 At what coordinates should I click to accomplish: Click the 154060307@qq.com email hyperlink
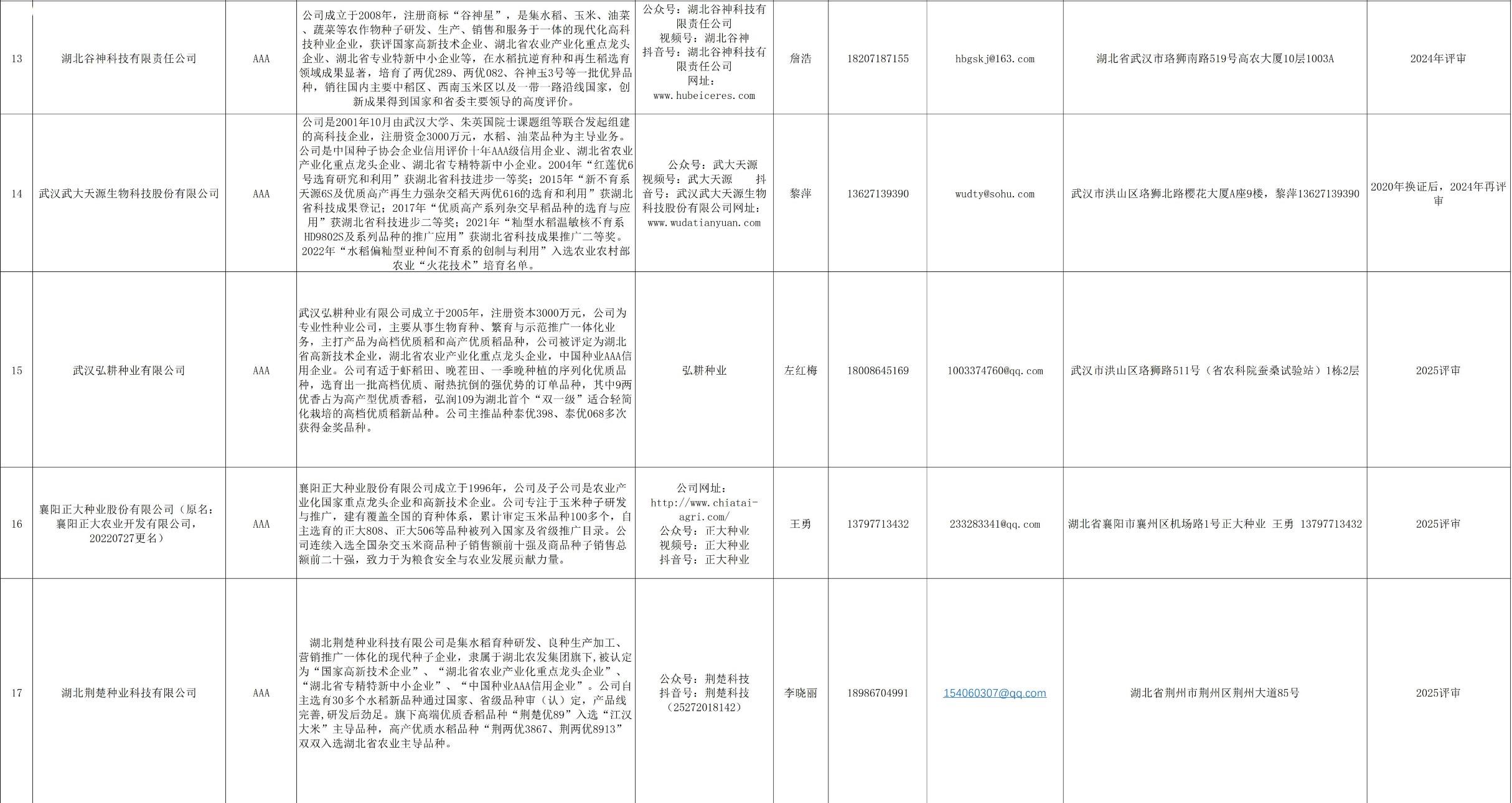coord(994,693)
